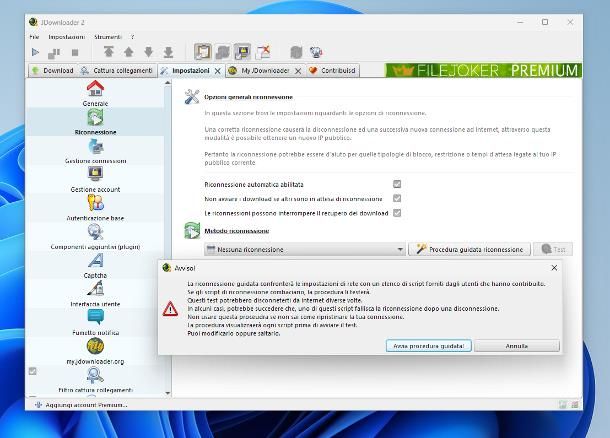
Task: Click the Metodo riconnessione heading
Action: 237,231
